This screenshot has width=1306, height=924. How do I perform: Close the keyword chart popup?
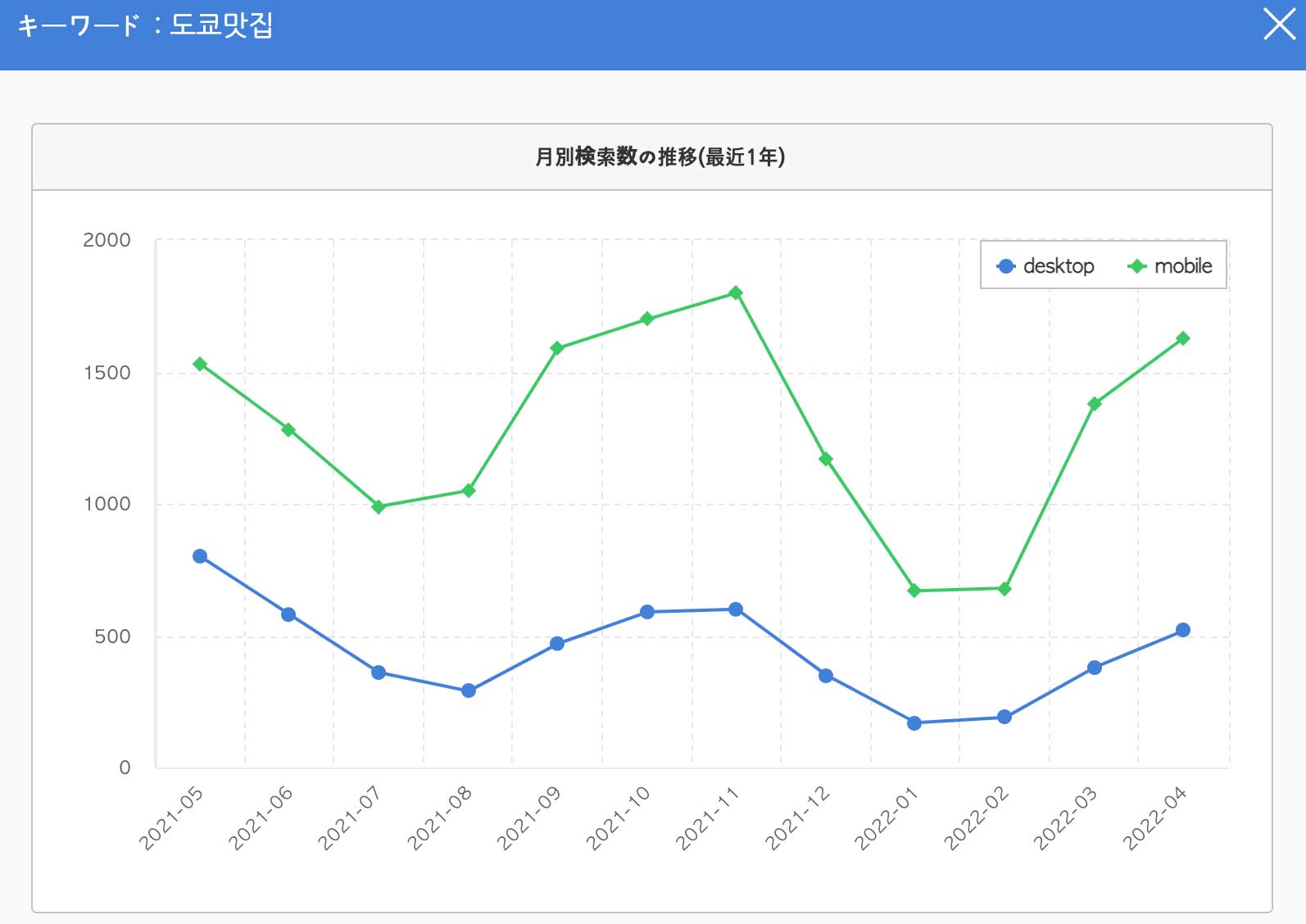[1279, 25]
